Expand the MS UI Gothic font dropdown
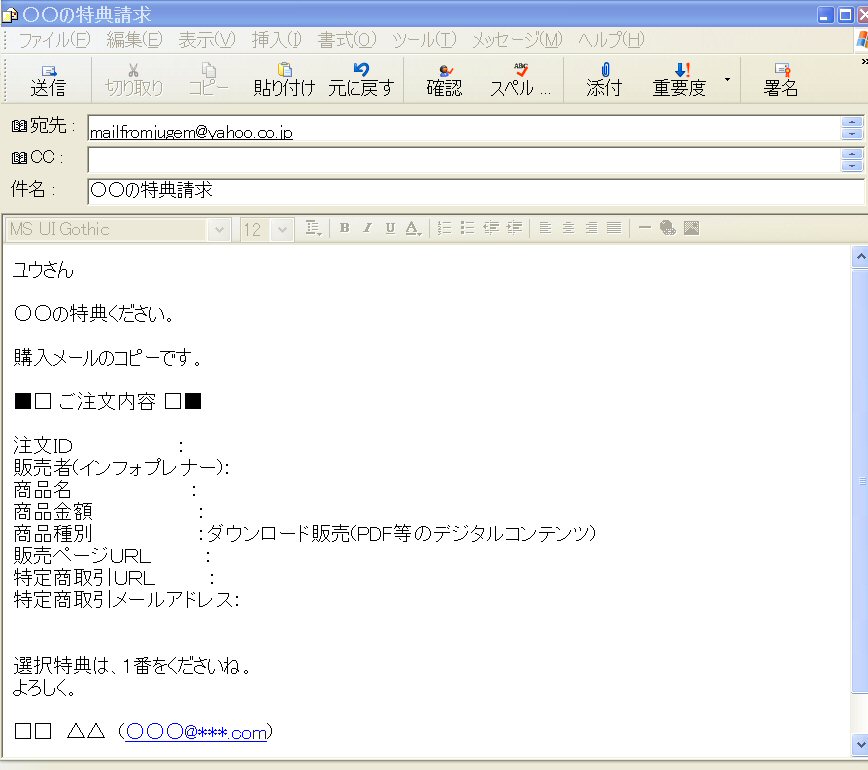Image resolution: width=868 pixels, height=770 pixels. pos(219,230)
